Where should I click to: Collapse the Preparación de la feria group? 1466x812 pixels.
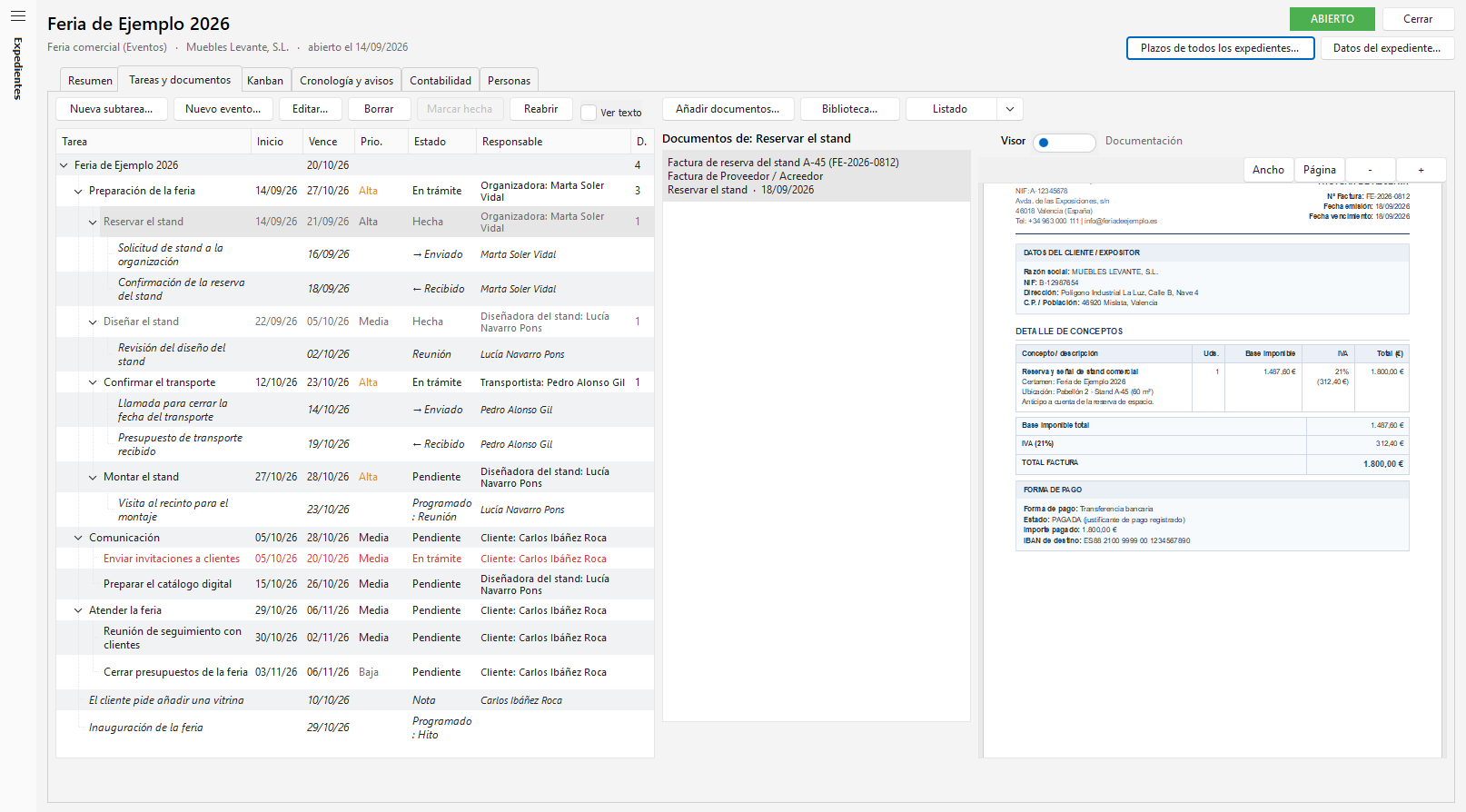coord(78,191)
